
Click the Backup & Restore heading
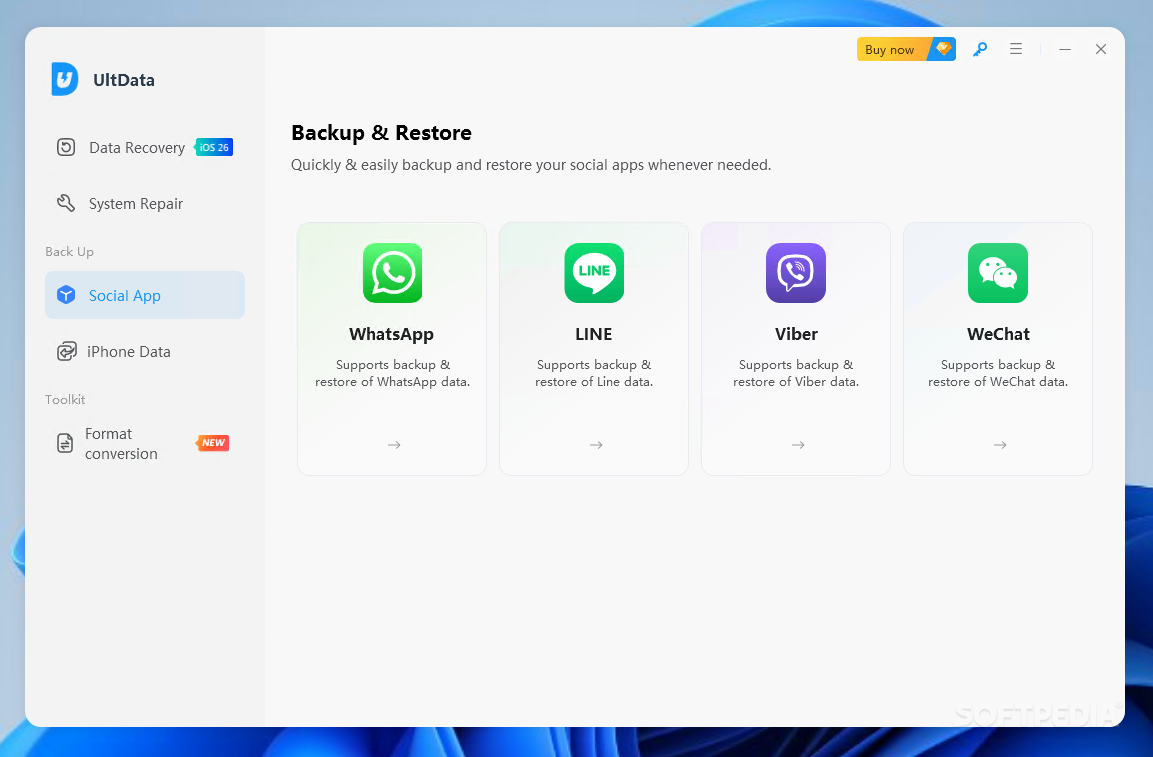(381, 133)
